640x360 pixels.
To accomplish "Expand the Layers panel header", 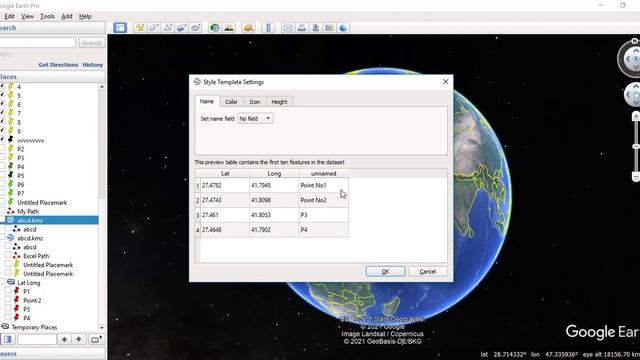I will click(52, 354).
